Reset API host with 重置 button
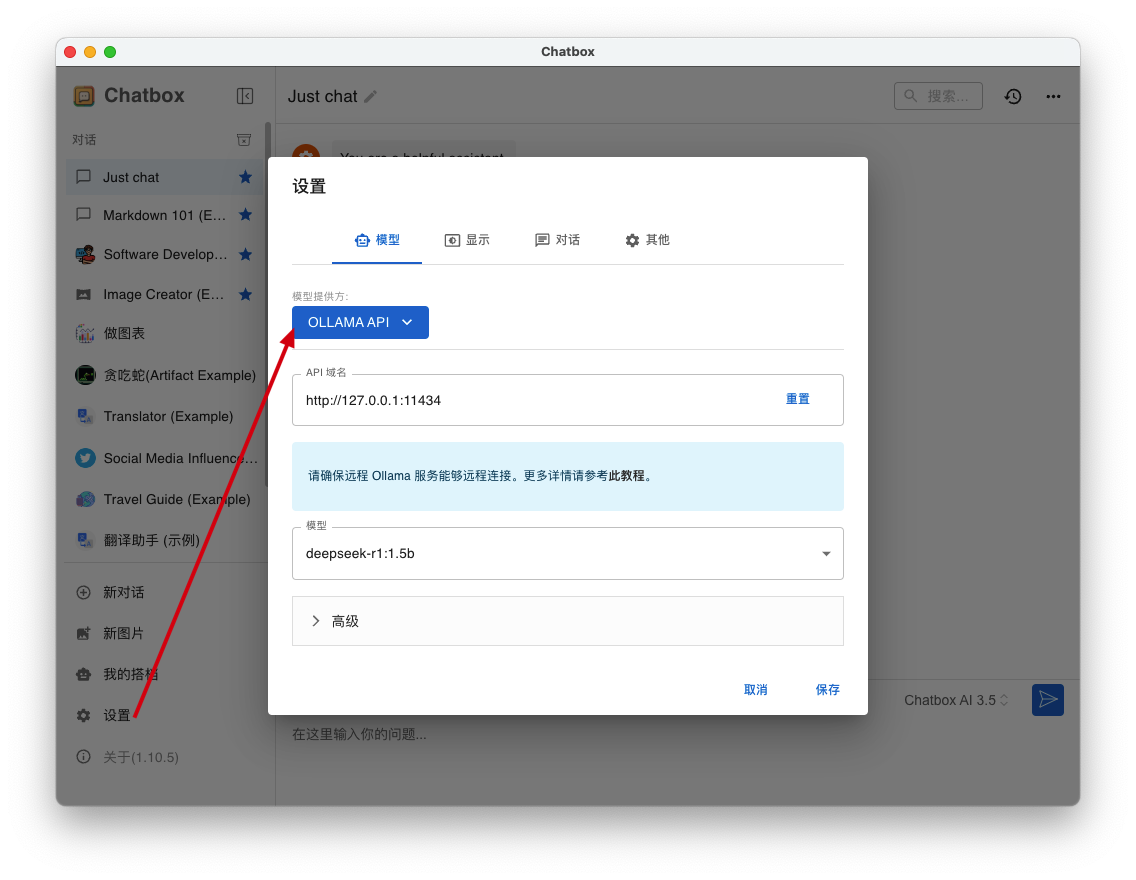Image resolution: width=1136 pixels, height=880 pixels. [798, 399]
